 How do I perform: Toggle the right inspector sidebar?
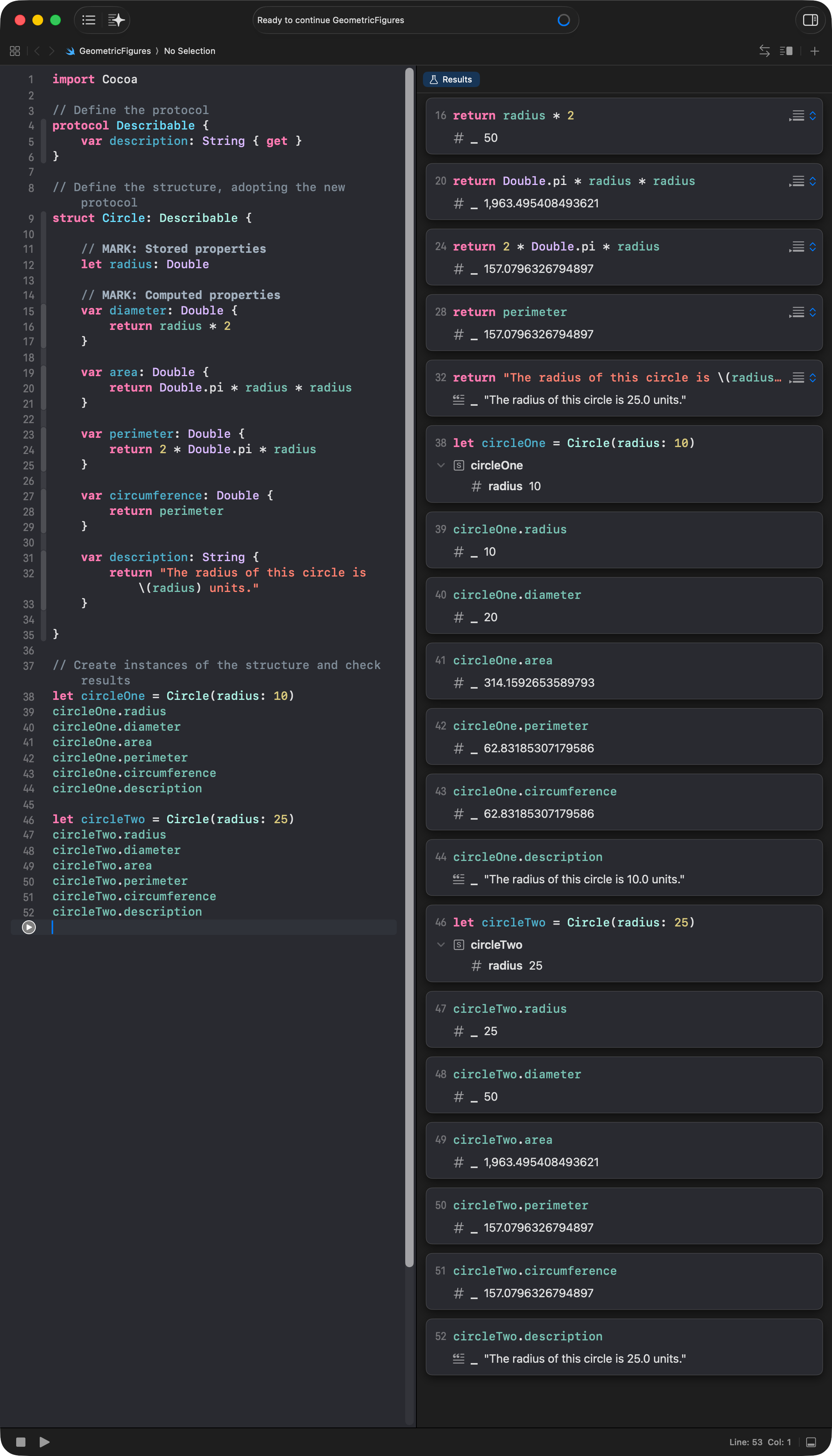(x=810, y=20)
